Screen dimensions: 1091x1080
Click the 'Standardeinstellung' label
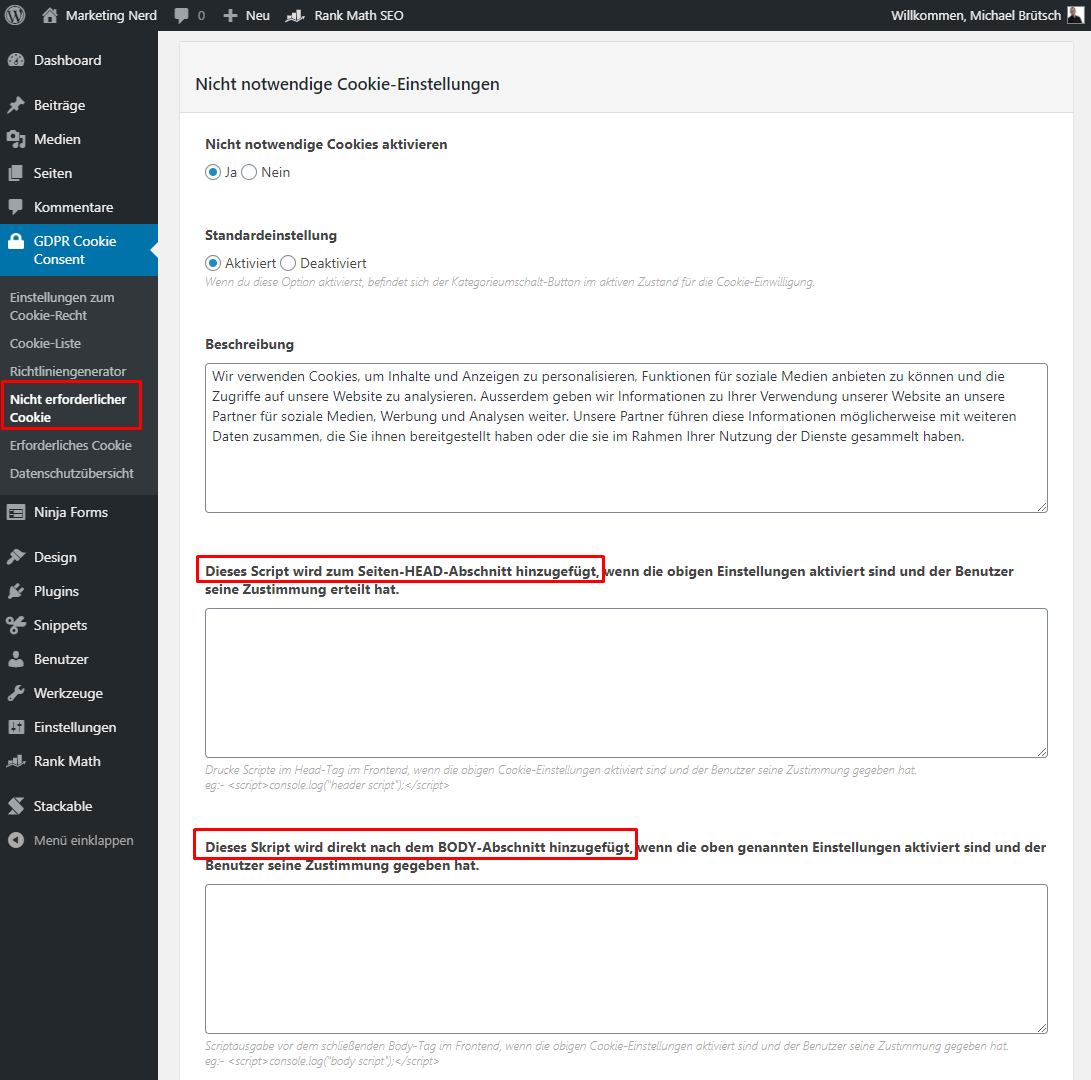[x=271, y=235]
